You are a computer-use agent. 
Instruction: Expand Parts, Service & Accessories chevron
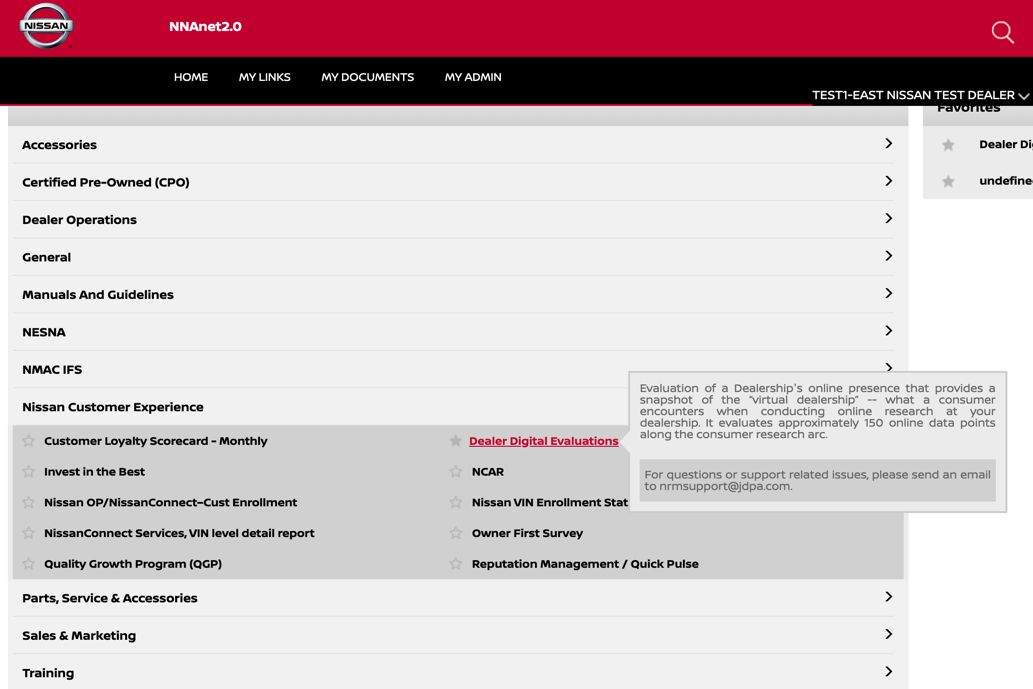click(x=889, y=597)
